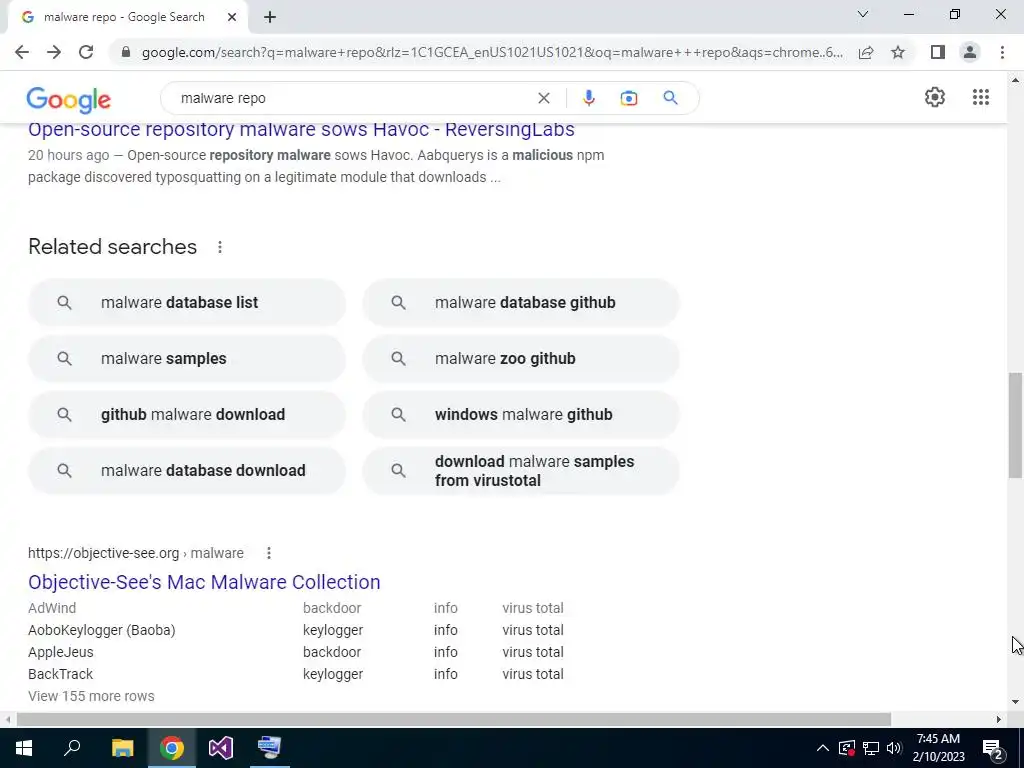Search related: malware database github

[521, 302]
